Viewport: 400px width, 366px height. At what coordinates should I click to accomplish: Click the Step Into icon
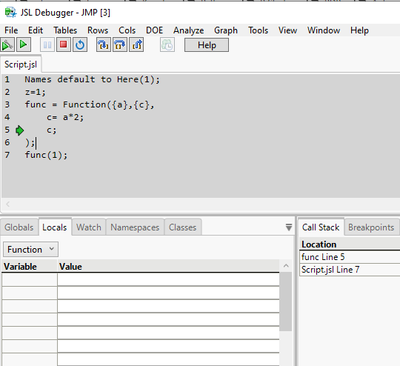103,45
